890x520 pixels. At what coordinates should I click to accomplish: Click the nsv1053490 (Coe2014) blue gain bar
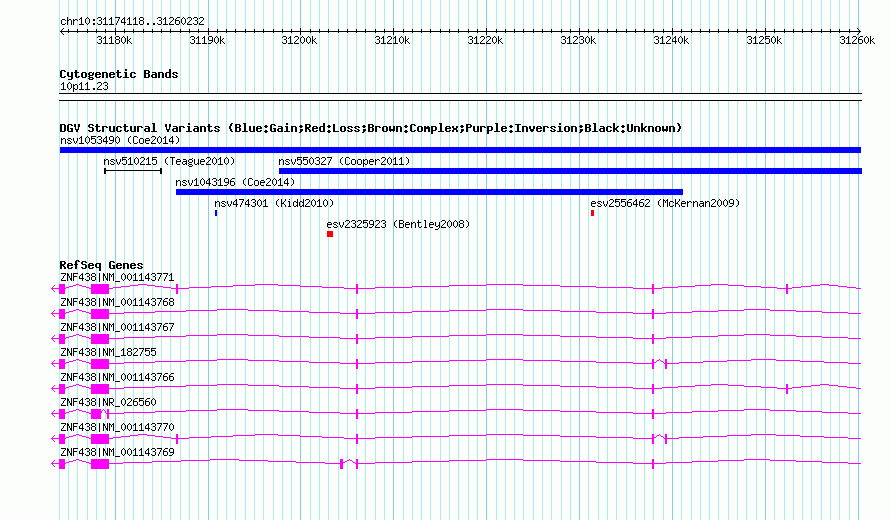click(x=460, y=150)
